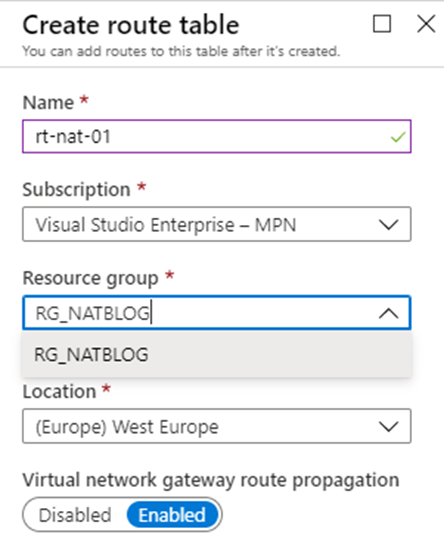This screenshot has height=538, width=444.
Task: Select Enabled for gateway route propagation
Action: point(172,515)
